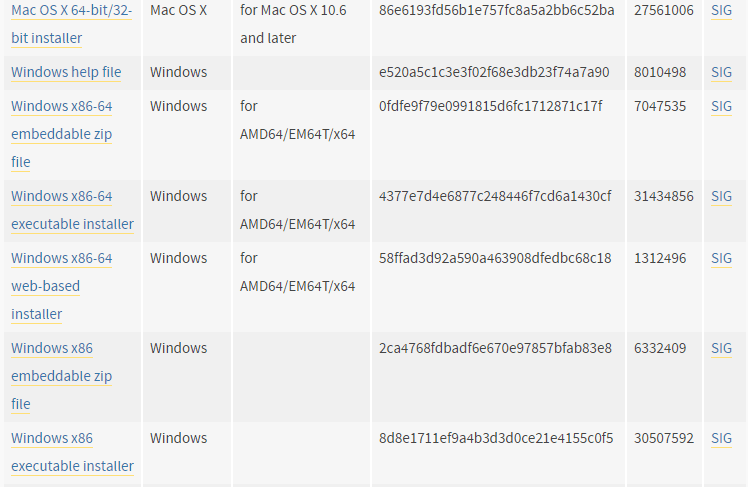Open SIG for x86 embeddable zip file
748x487 pixels.
(721, 348)
